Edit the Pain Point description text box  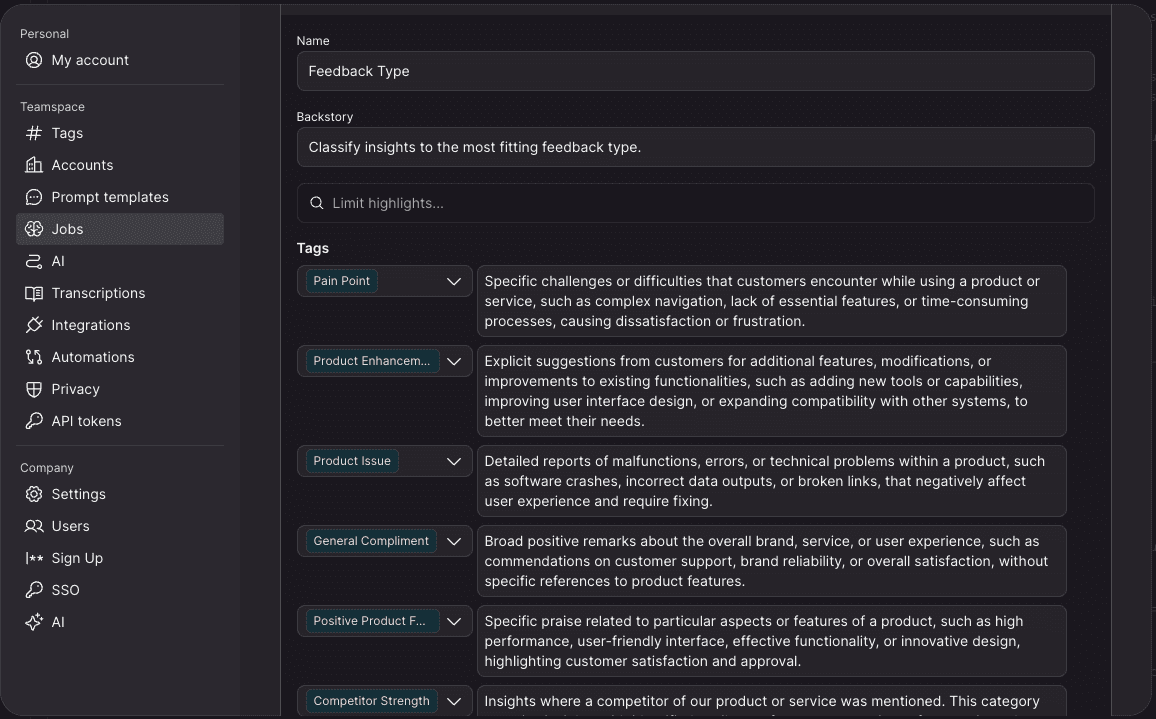(771, 301)
